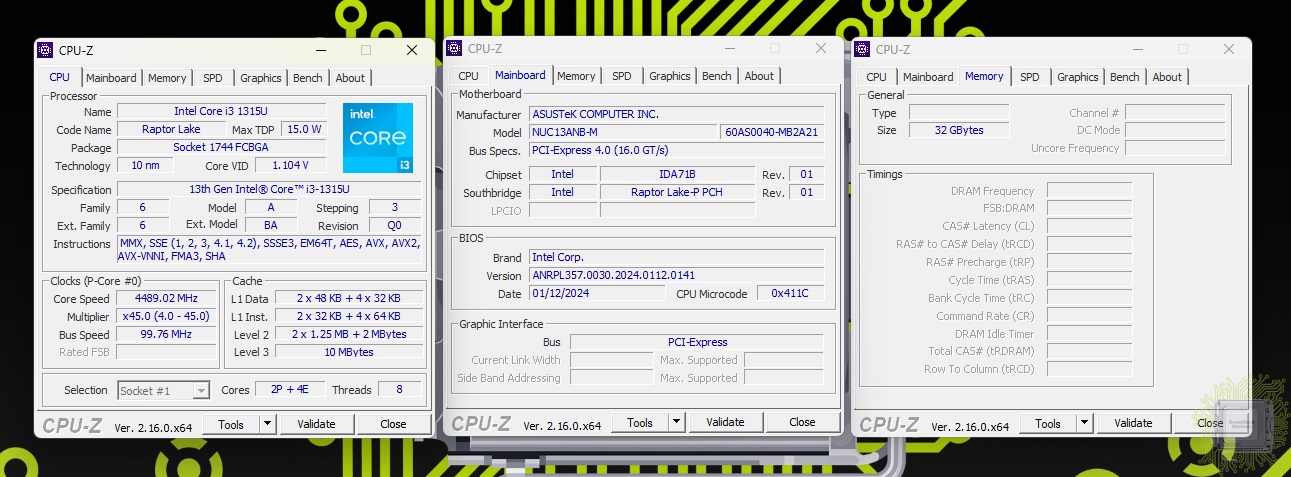Open SPD tab in right window
This screenshot has height=477, width=1291.
(1030, 77)
